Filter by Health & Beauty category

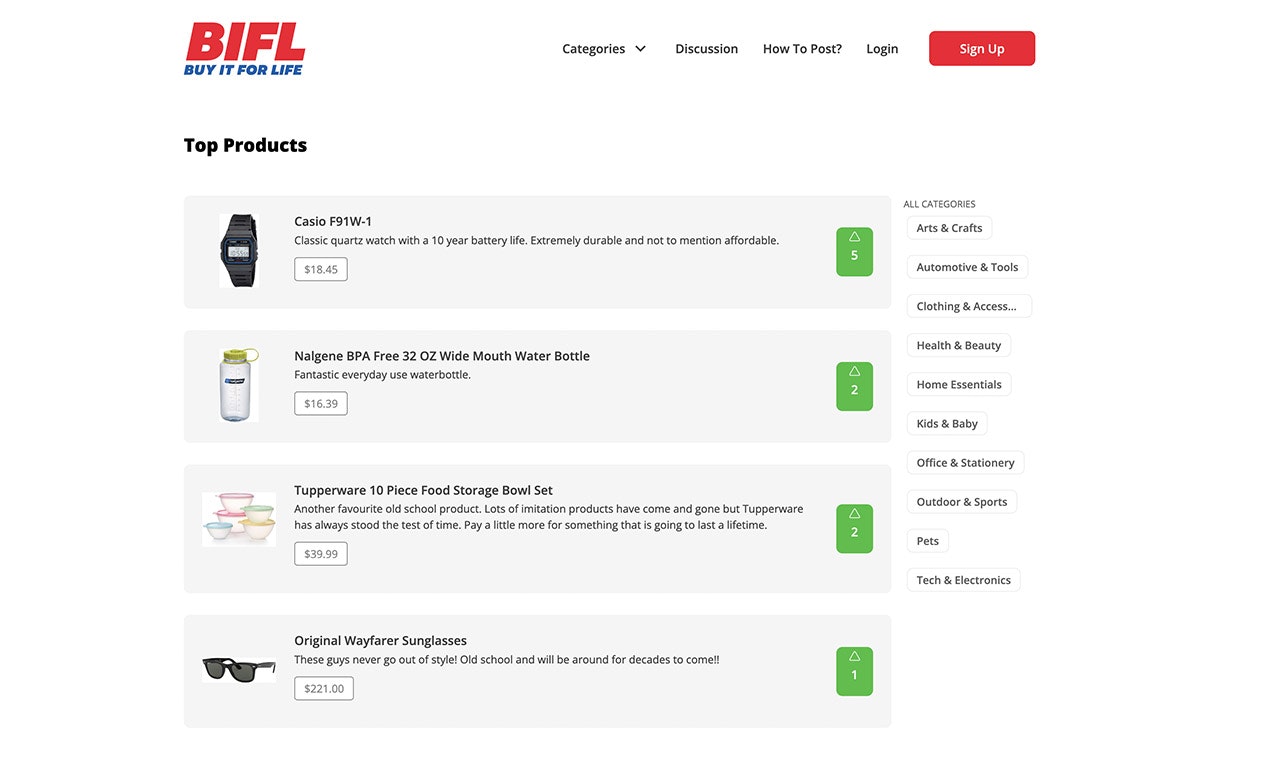click(x=958, y=345)
